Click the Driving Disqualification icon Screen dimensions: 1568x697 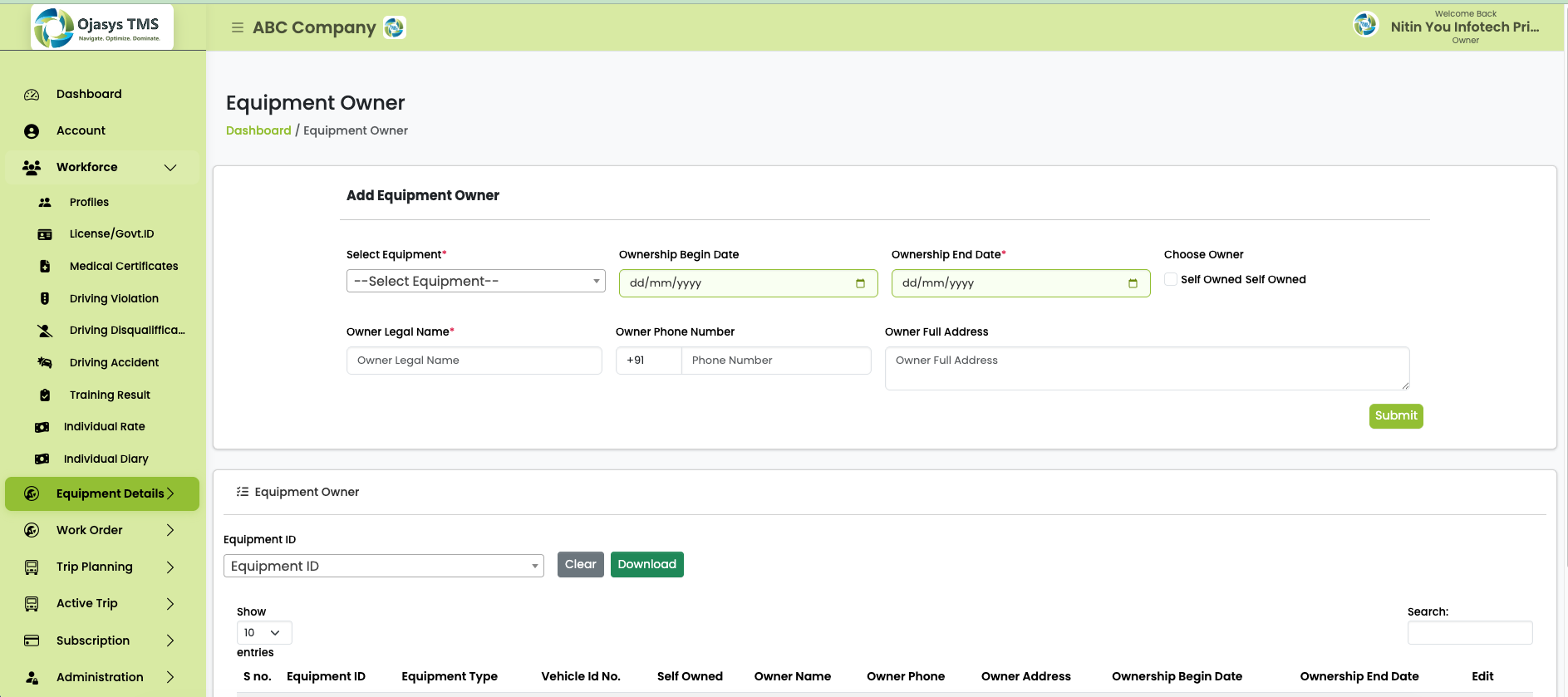tap(45, 331)
